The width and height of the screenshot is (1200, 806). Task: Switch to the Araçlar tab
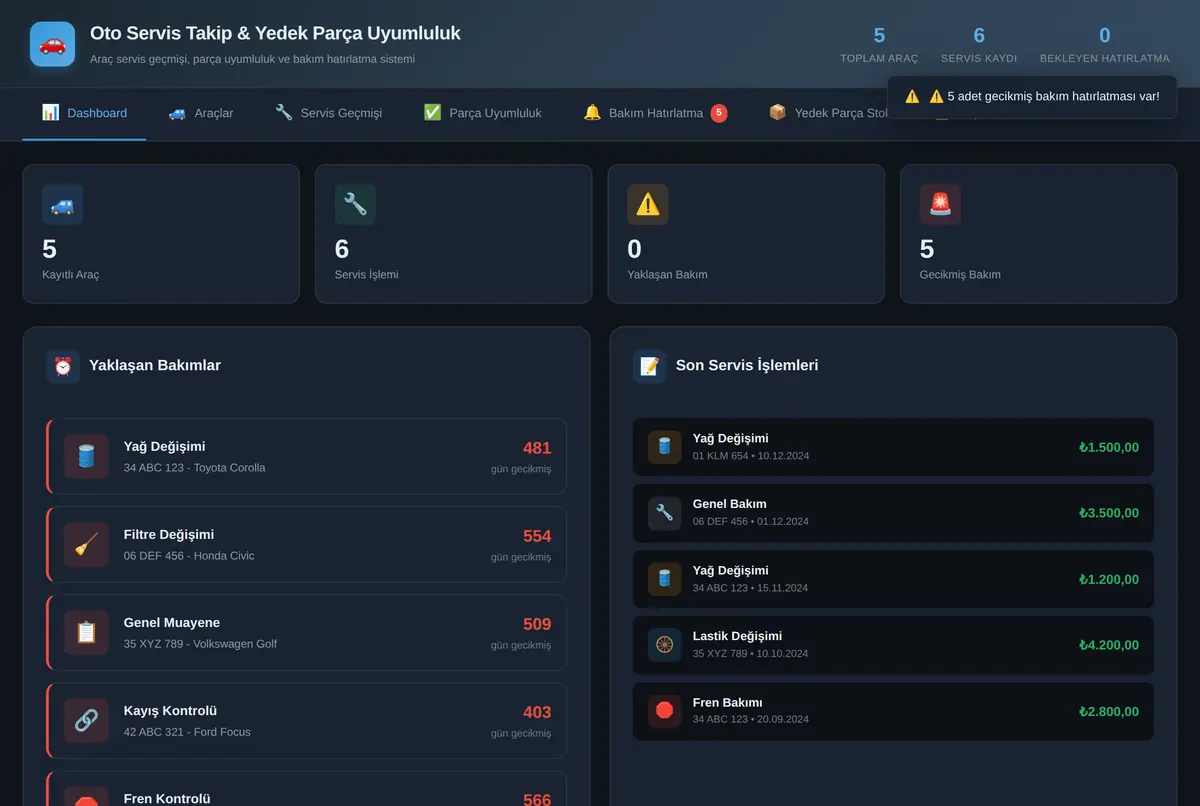click(x=200, y=113)
